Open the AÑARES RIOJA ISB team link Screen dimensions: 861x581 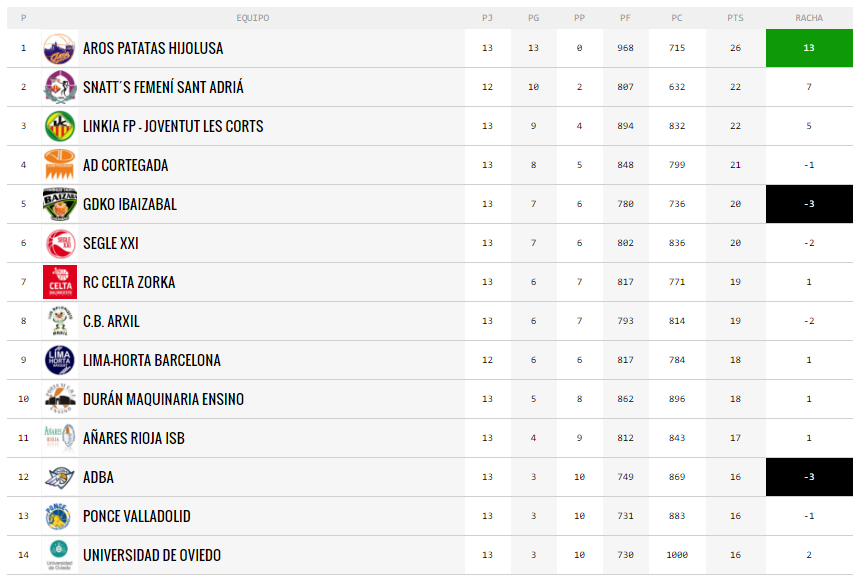[x=134, y=438]
